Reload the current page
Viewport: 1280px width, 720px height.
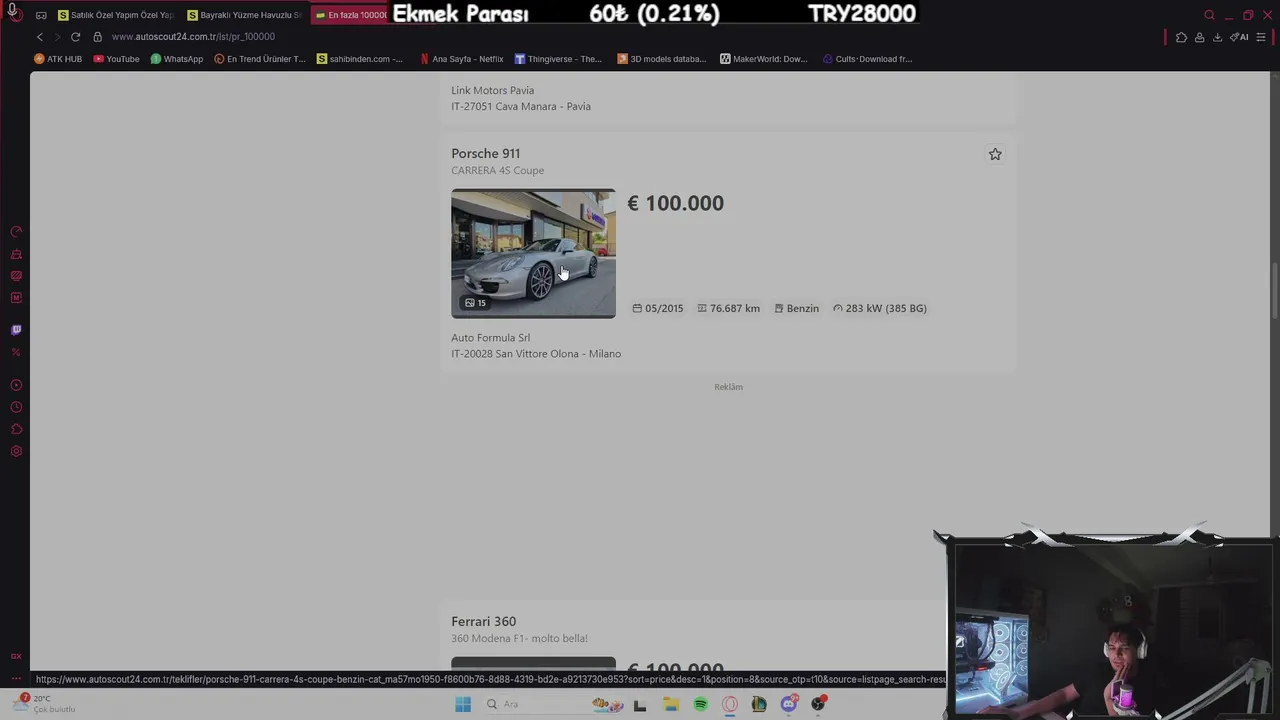75,37
